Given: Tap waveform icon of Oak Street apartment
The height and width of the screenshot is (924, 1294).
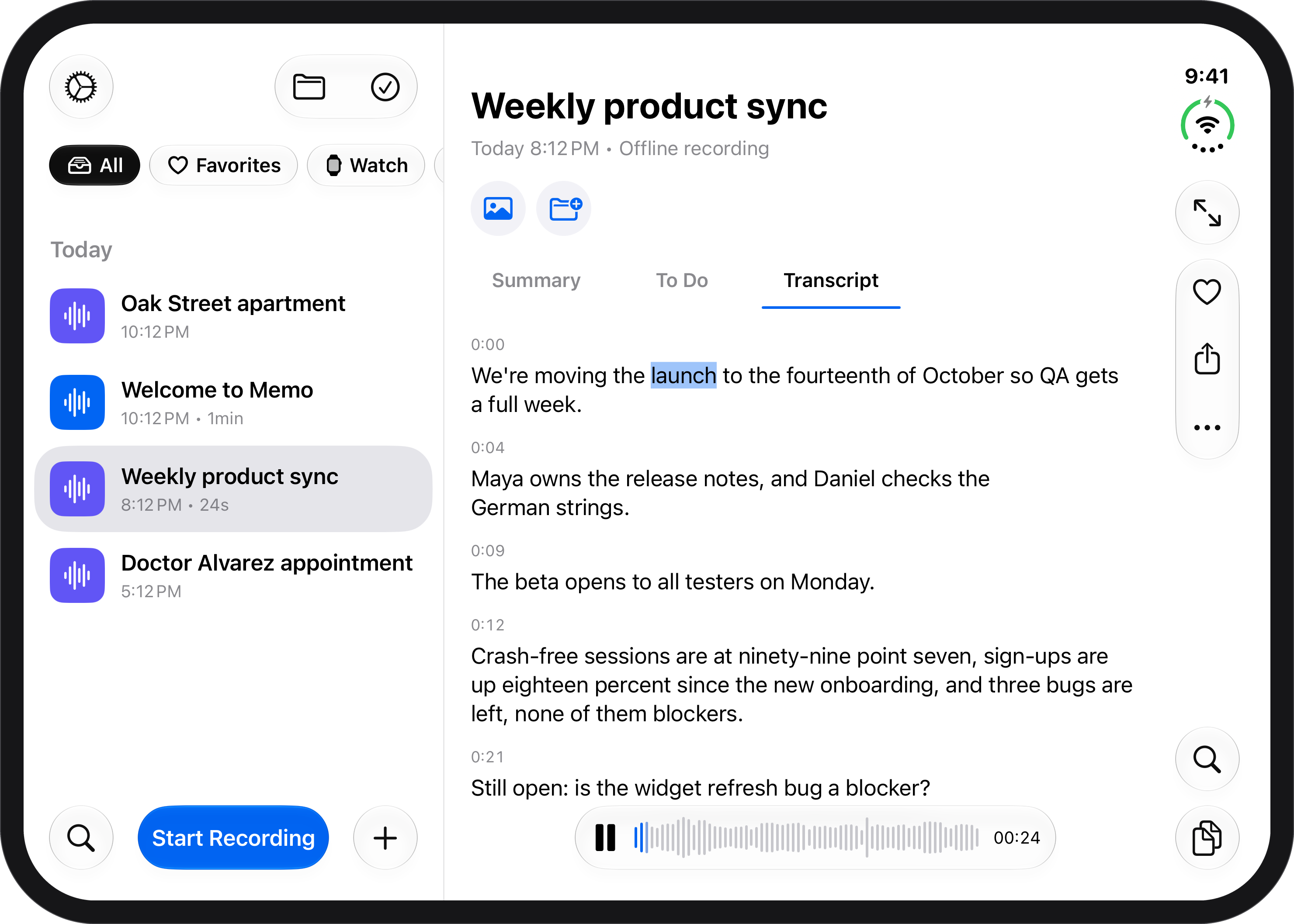Looking at the screenshot, I should point(77,316).
